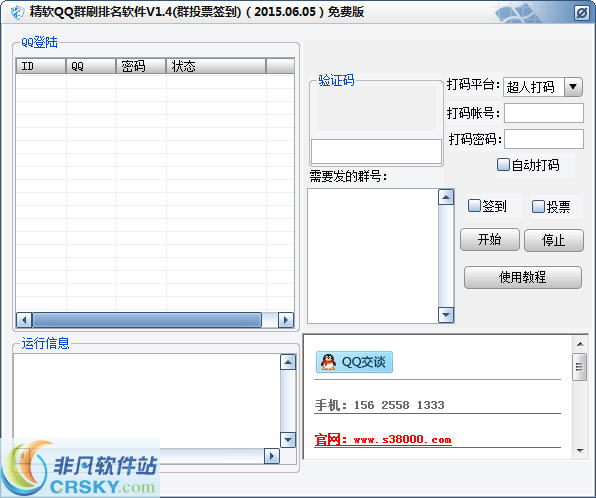Click inside the 需要发的群号 text area
Image resolution: width=596 pixels, height=498 pixels.
tap(372, 256)
